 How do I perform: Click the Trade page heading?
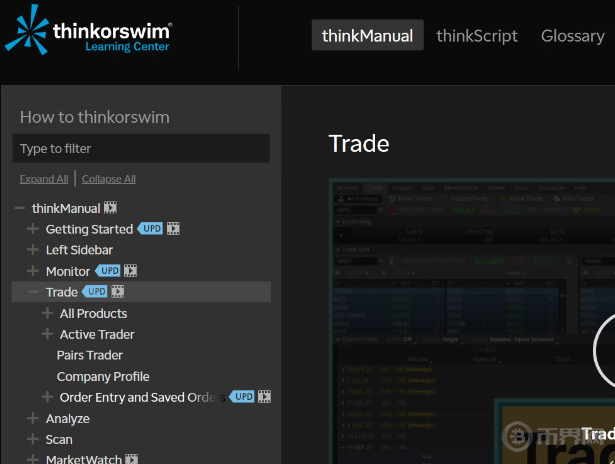[359, 144]
